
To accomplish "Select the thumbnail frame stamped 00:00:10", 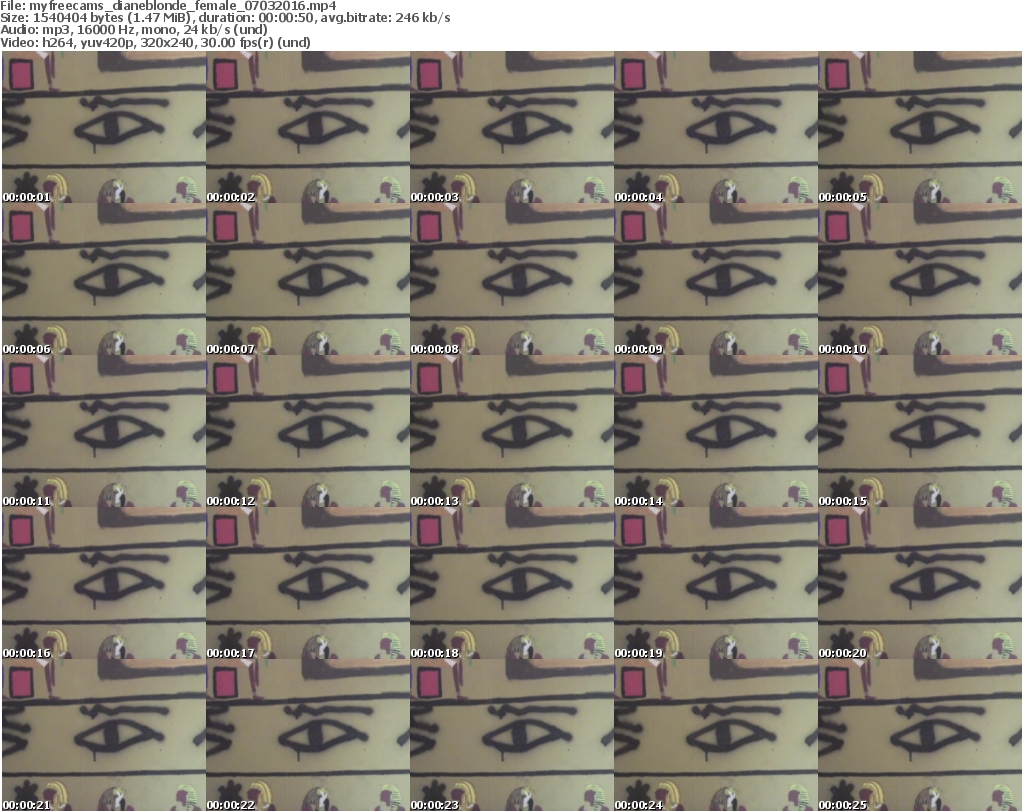I will pyautogui.click(x=920, y=279).
